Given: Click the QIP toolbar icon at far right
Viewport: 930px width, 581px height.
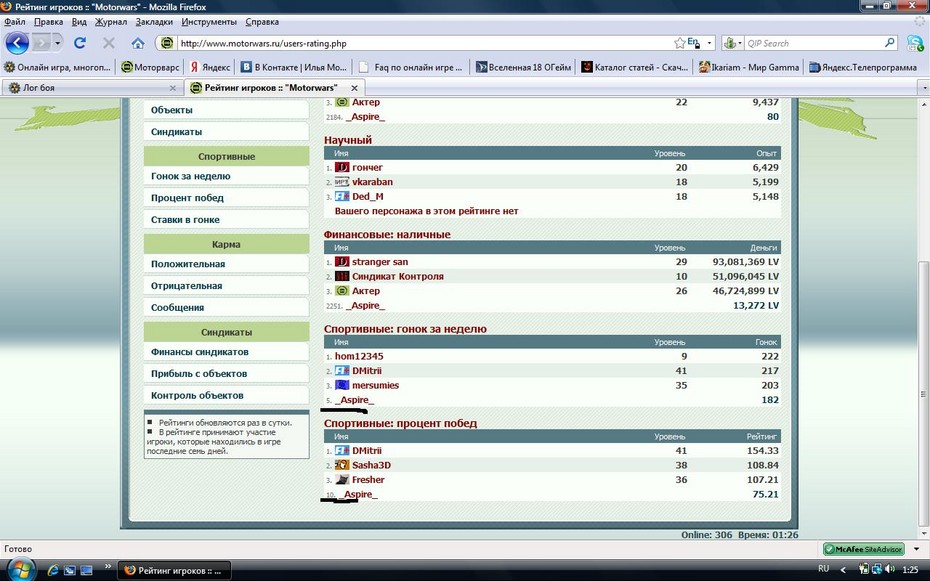Looking at the screenshot, I should pos(915,43).
